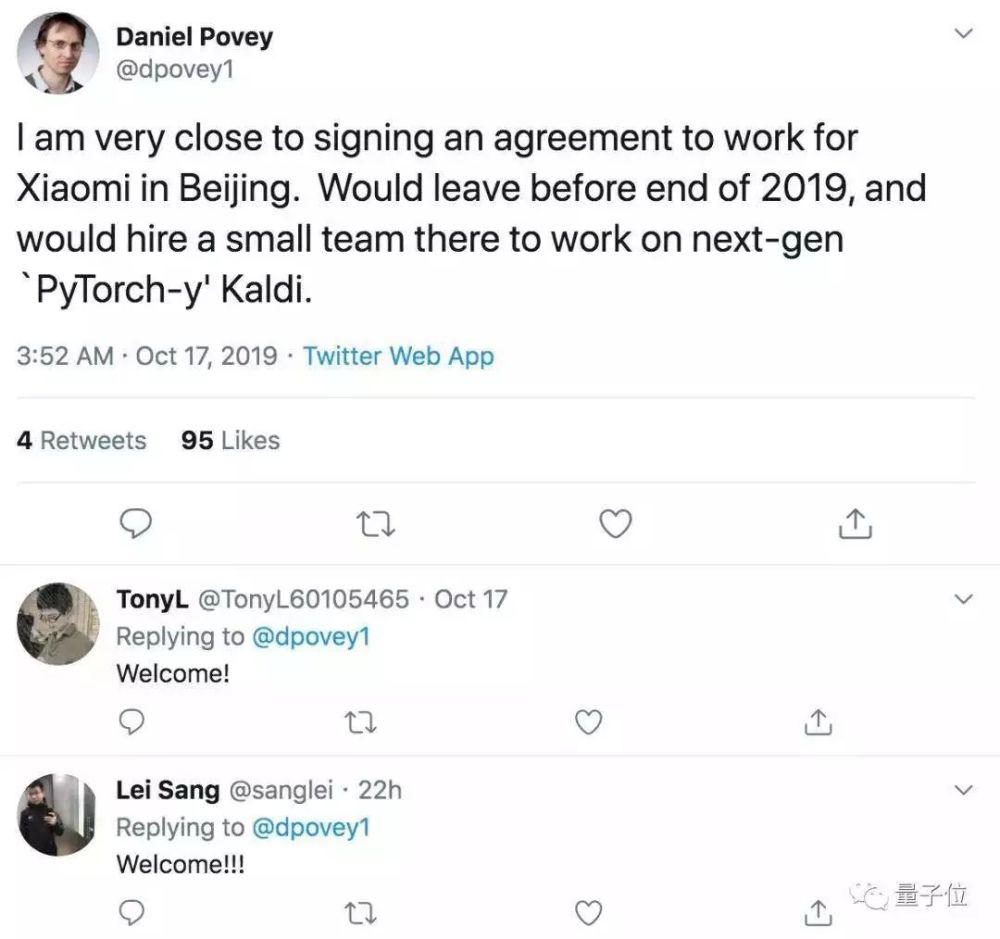Image resolution: width=1000 pixels, height=939 pixels.
Task: Like Lei Sang's Welcome reply
Action: [591, 912]
